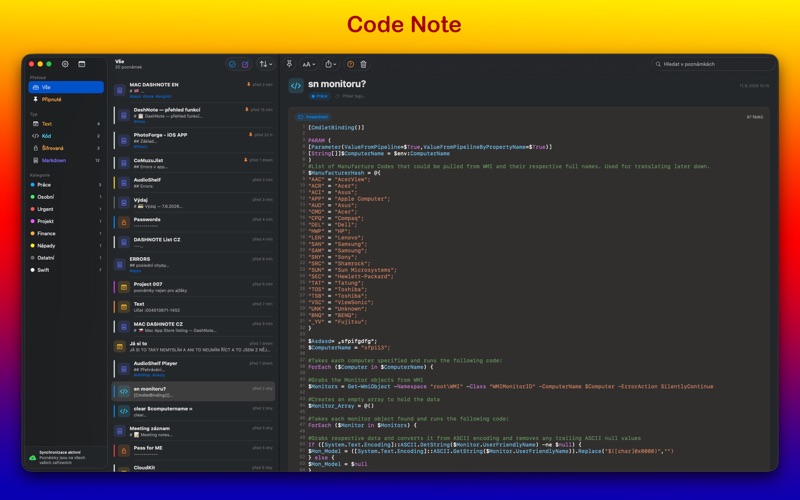Select the 'Osobní' category

[66, 197]
